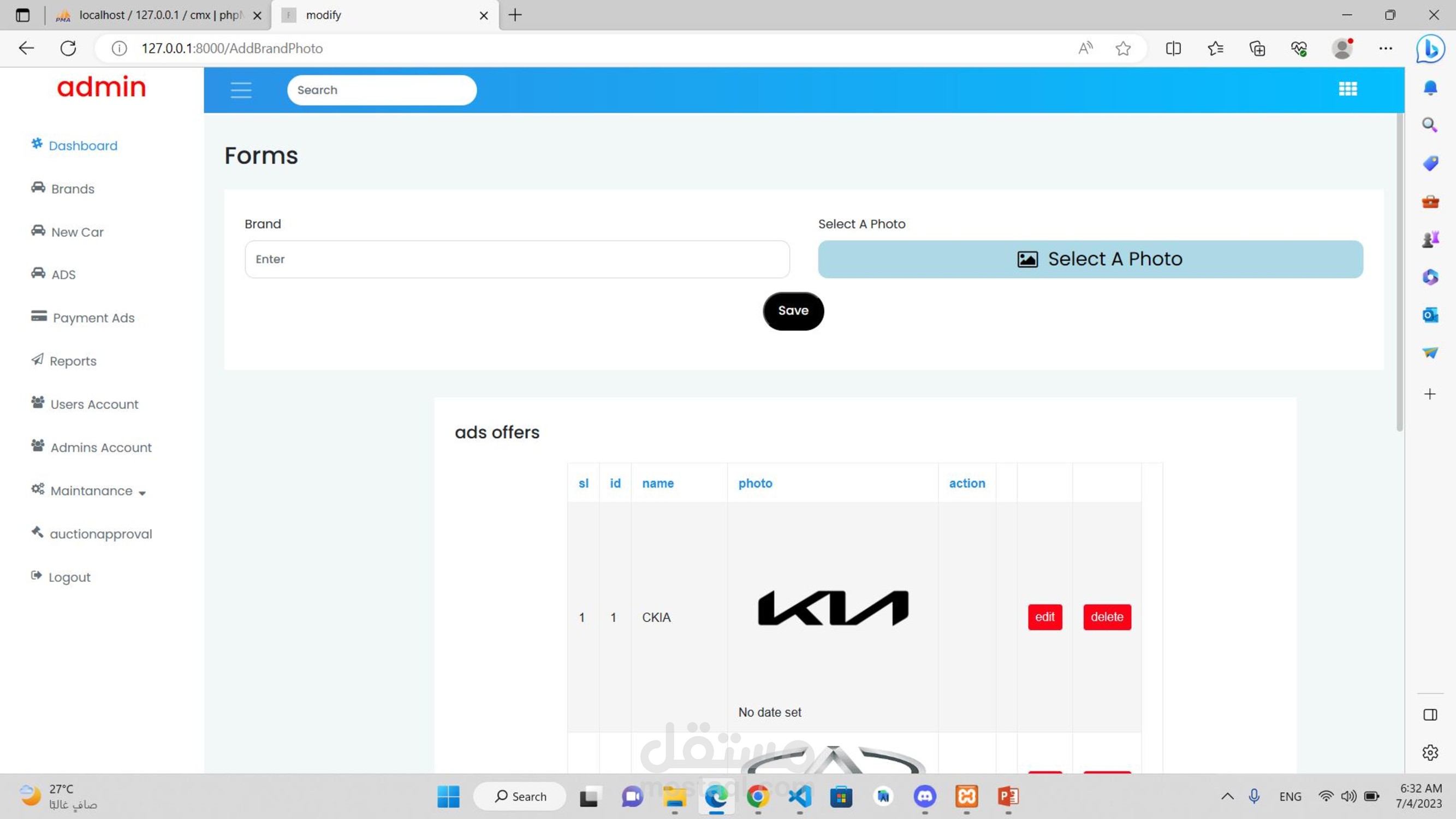Image resolution: width=1456 pixels, height=819 pixels.
Task: Add page to favorites star icon
Action: (1122, 49)
